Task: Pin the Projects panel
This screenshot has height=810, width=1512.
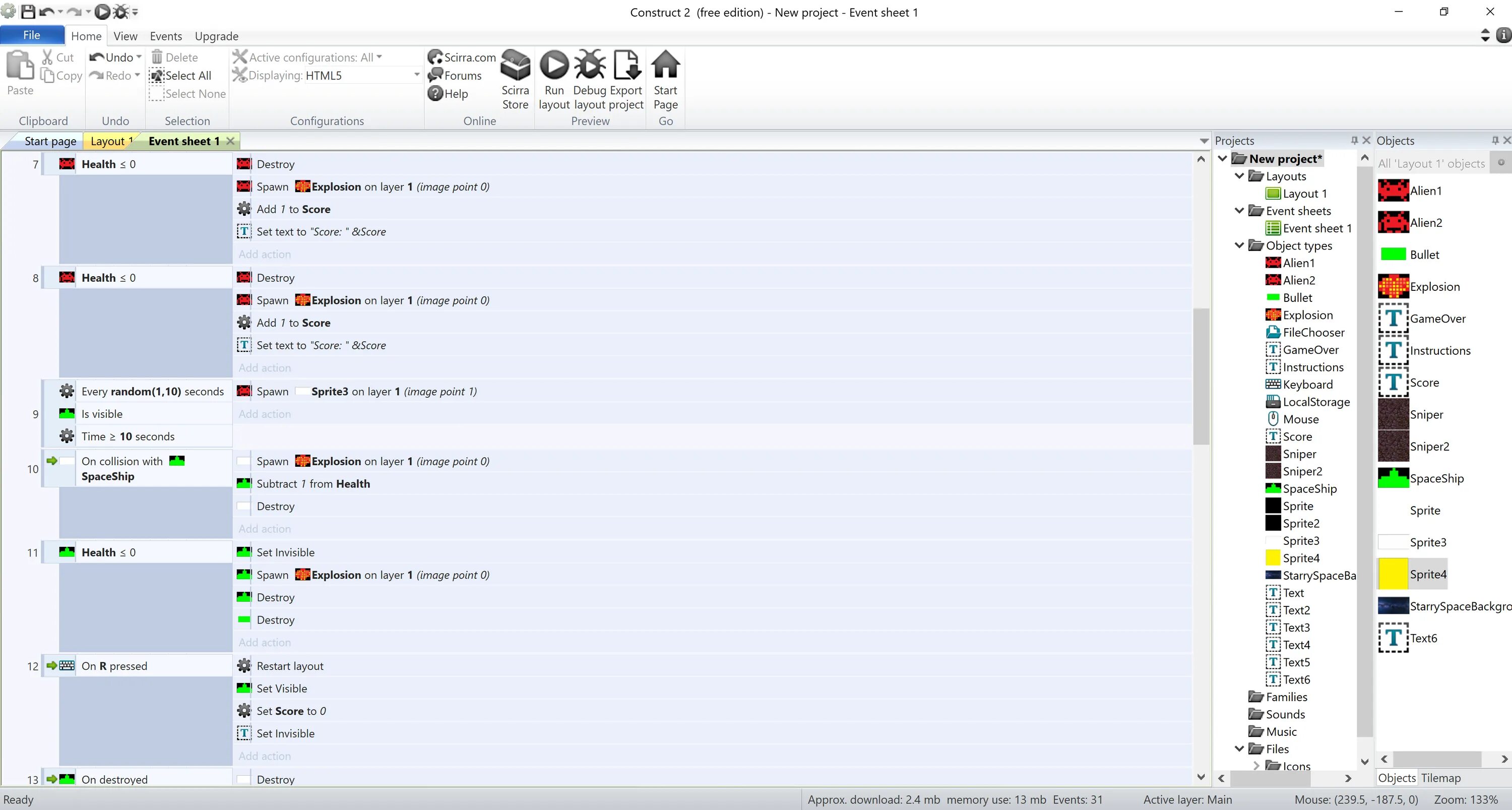Action: tap(1354, 141)
